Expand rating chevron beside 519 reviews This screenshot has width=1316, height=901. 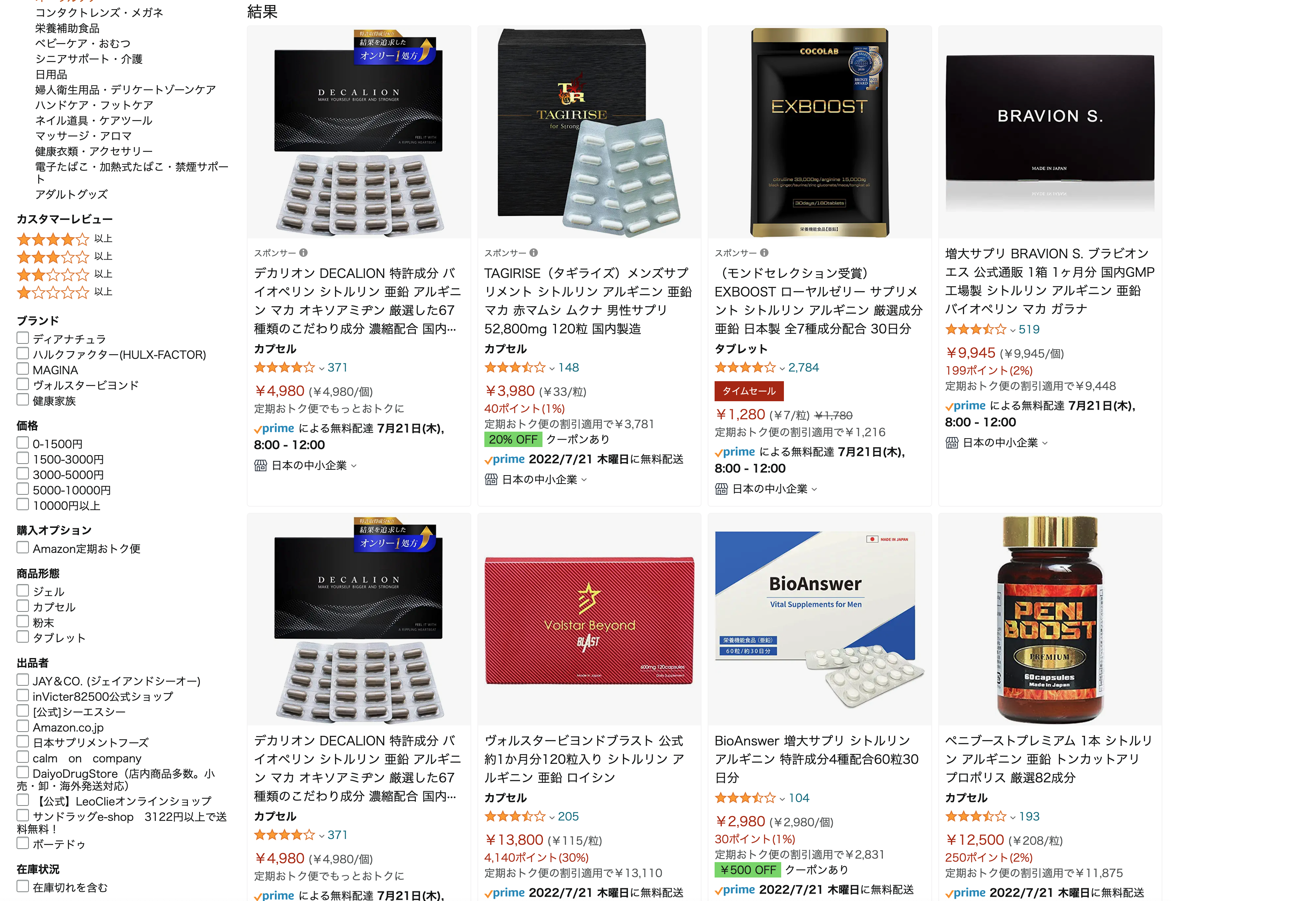coord(1013,330)
